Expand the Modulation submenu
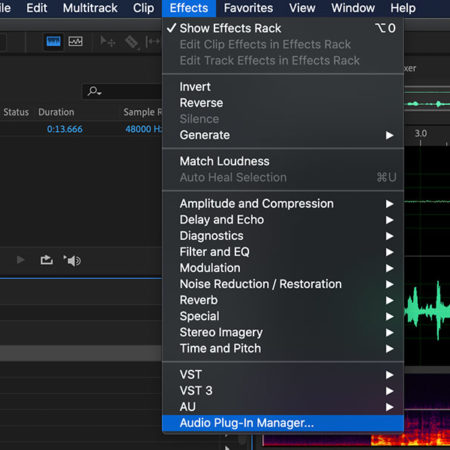 pyautogui.click(x=283, y=268)
